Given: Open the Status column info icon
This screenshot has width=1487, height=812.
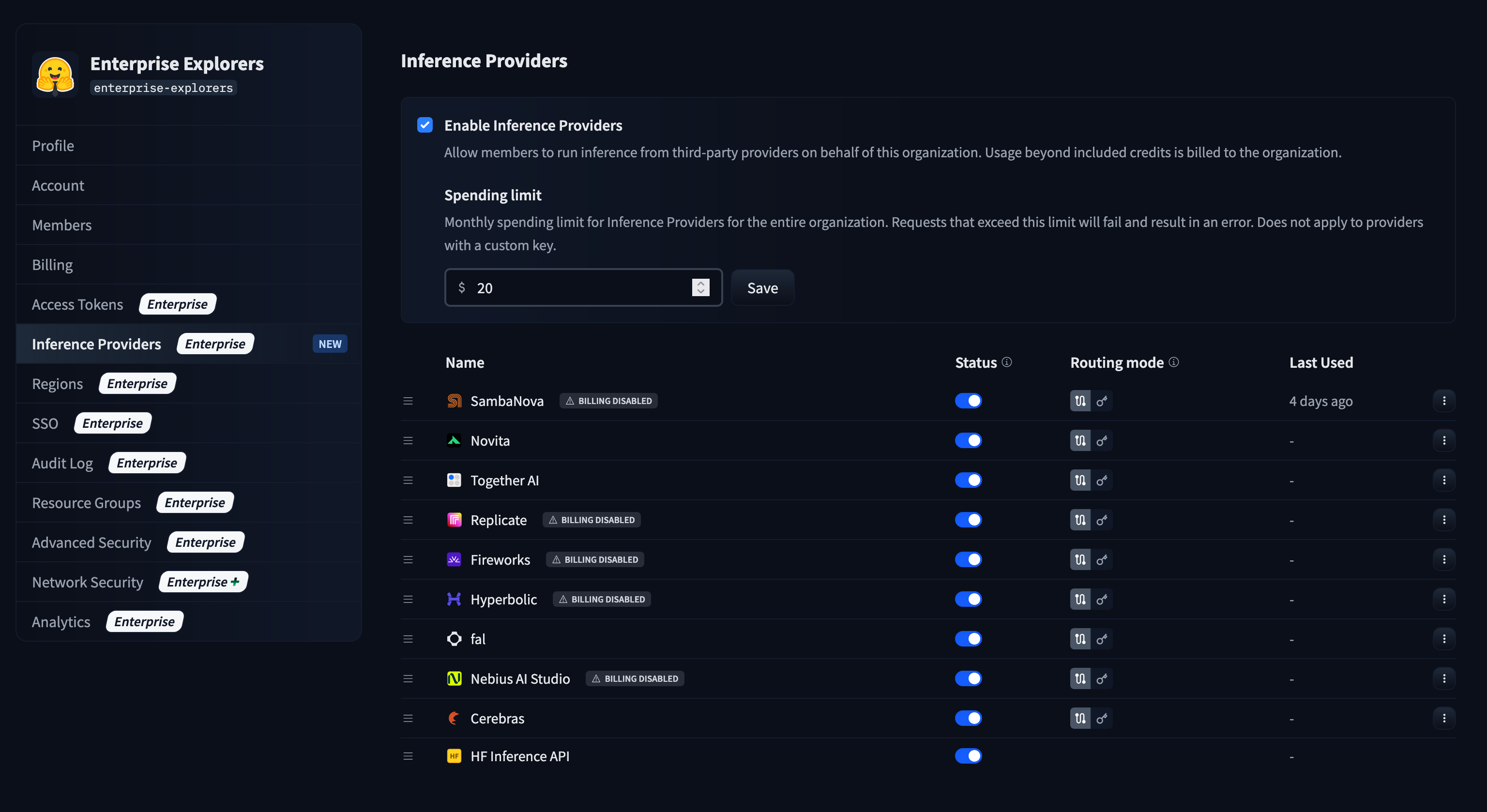Looking at the screenshot, I should (1007, 362).
